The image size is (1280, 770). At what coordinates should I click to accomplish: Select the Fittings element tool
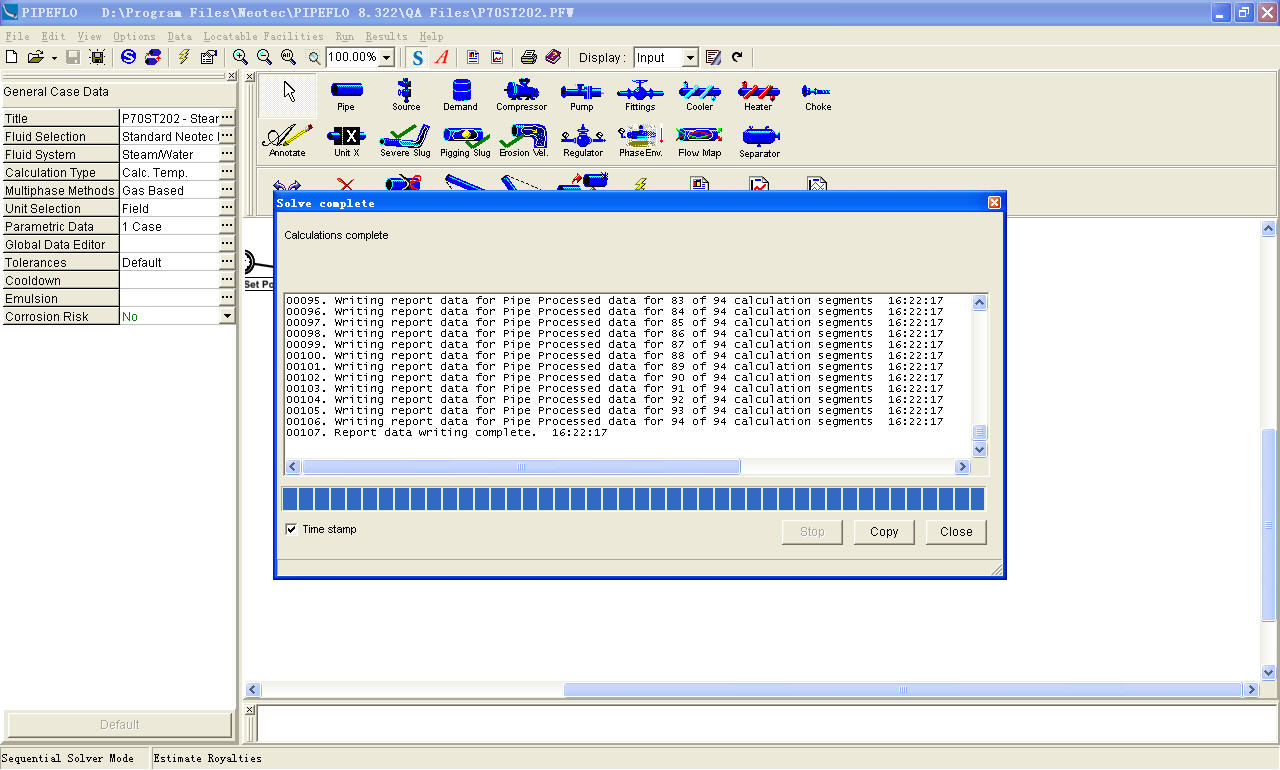[640, 95]
